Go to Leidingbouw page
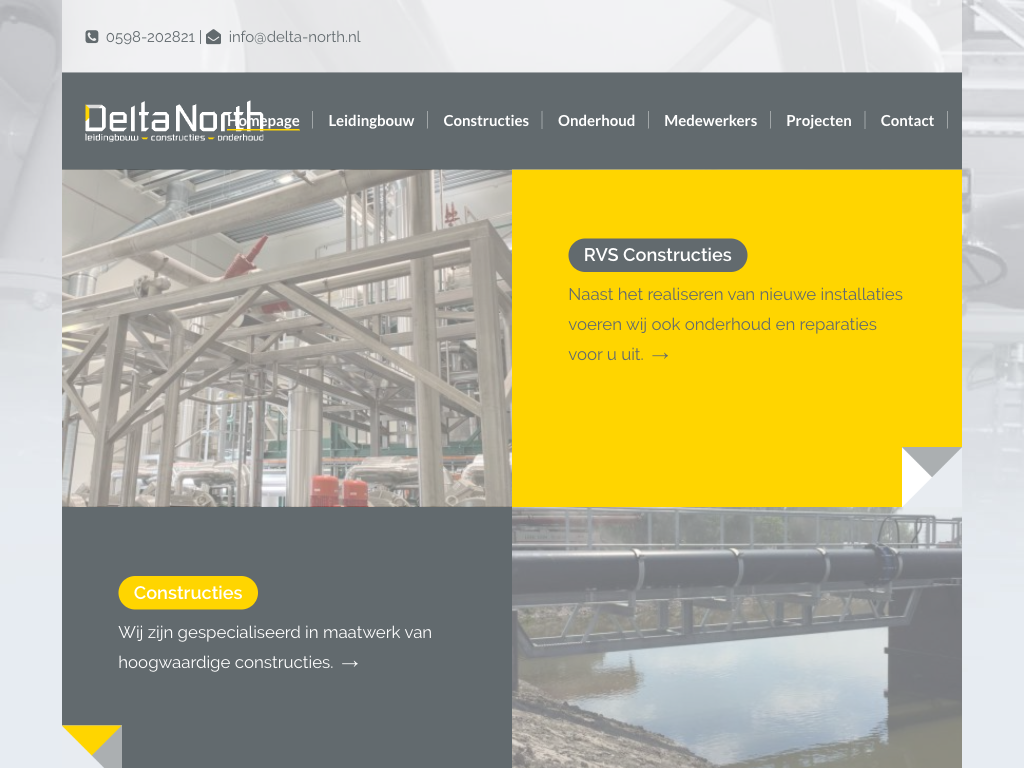1024x768 pixels. pyautogui.click(x=371, y=121)
